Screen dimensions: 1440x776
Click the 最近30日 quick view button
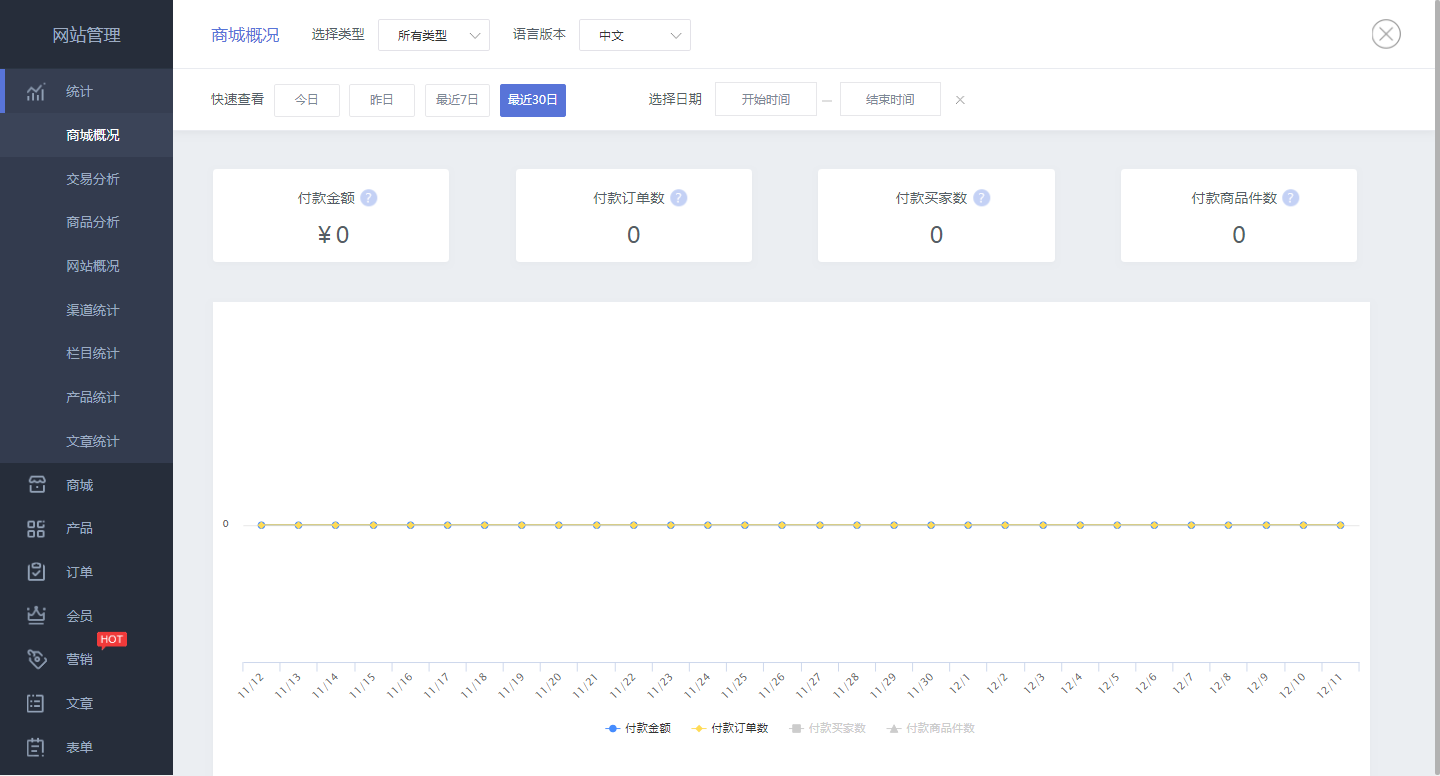pyautogui.click(x=533, y=100)
